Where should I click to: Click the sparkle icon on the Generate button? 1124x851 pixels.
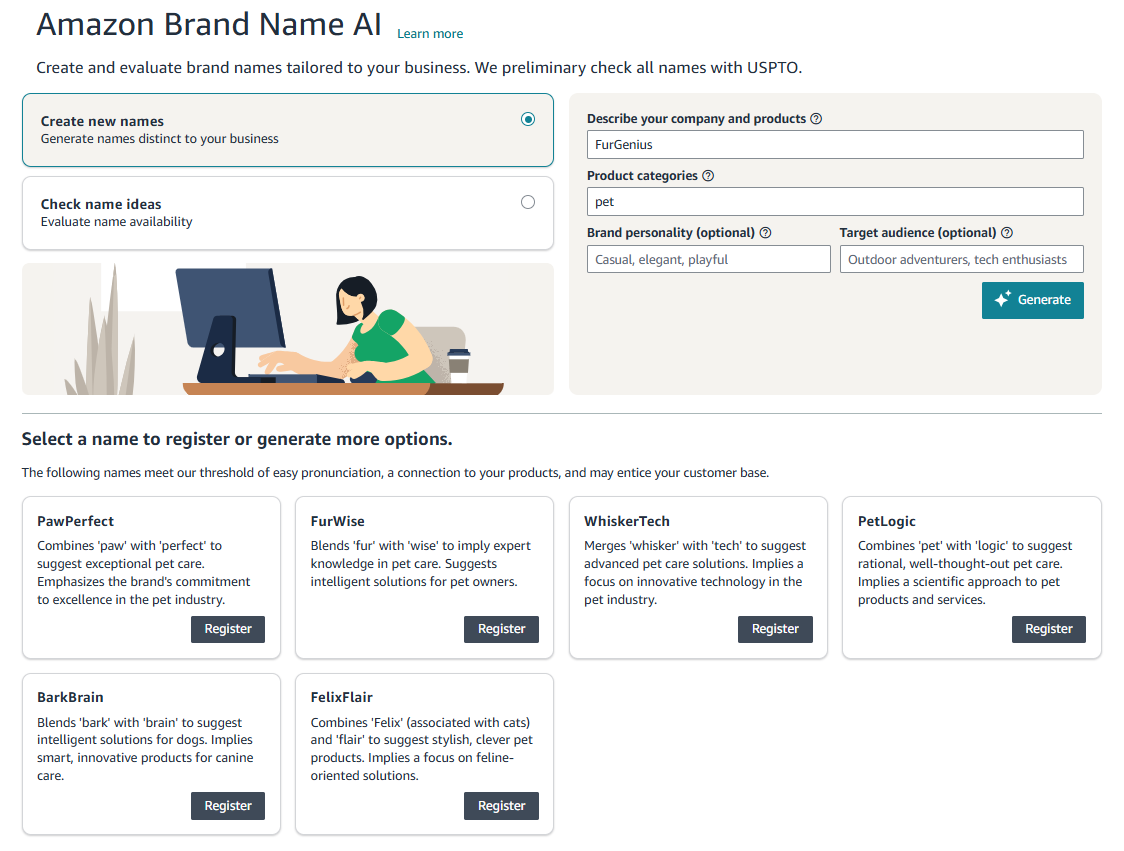point(999,299)
